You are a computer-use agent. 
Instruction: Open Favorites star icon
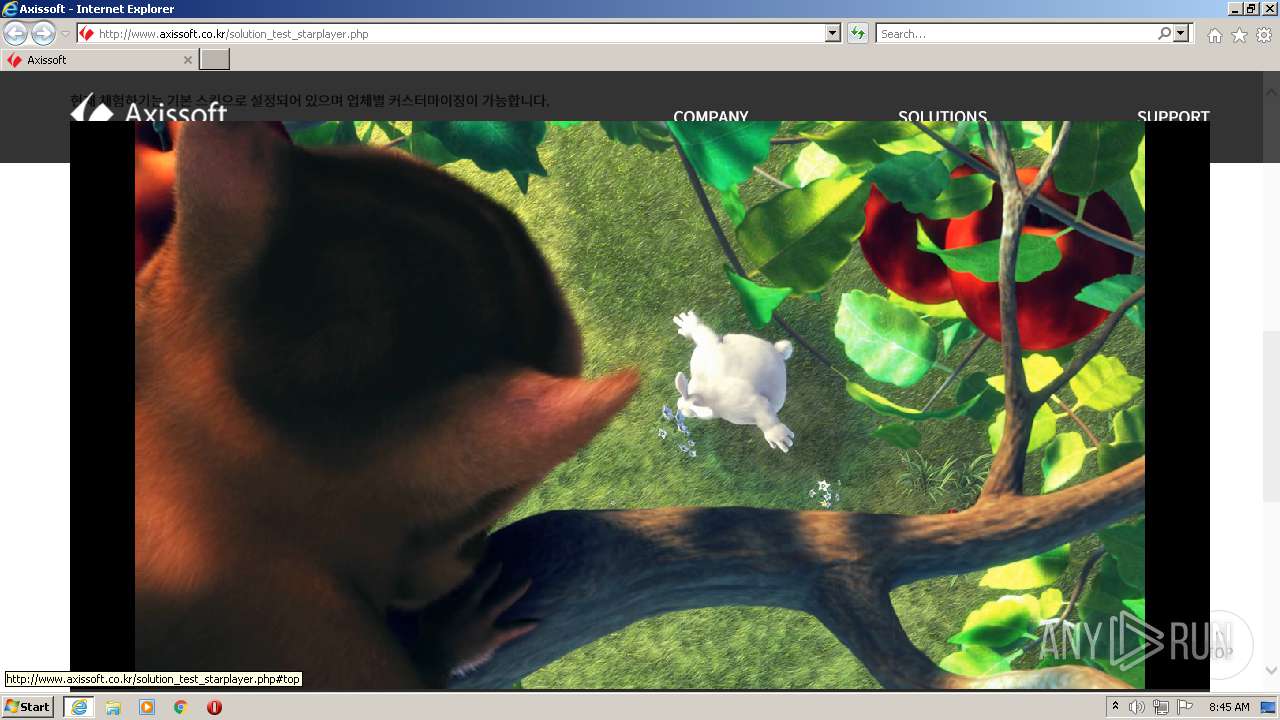coord(1239,35)
